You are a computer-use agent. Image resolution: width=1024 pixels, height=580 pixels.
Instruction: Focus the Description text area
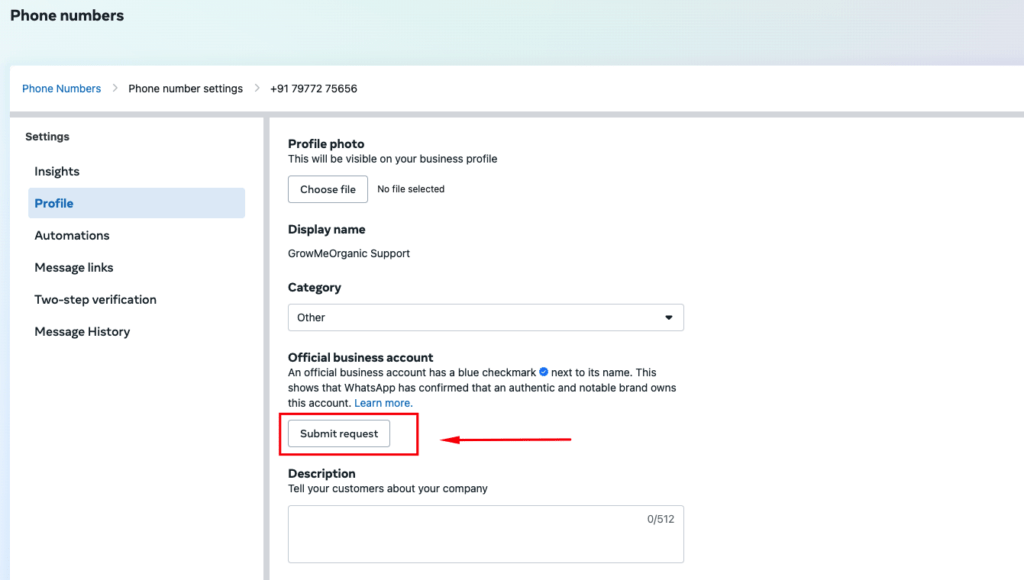tap(486, 534)
